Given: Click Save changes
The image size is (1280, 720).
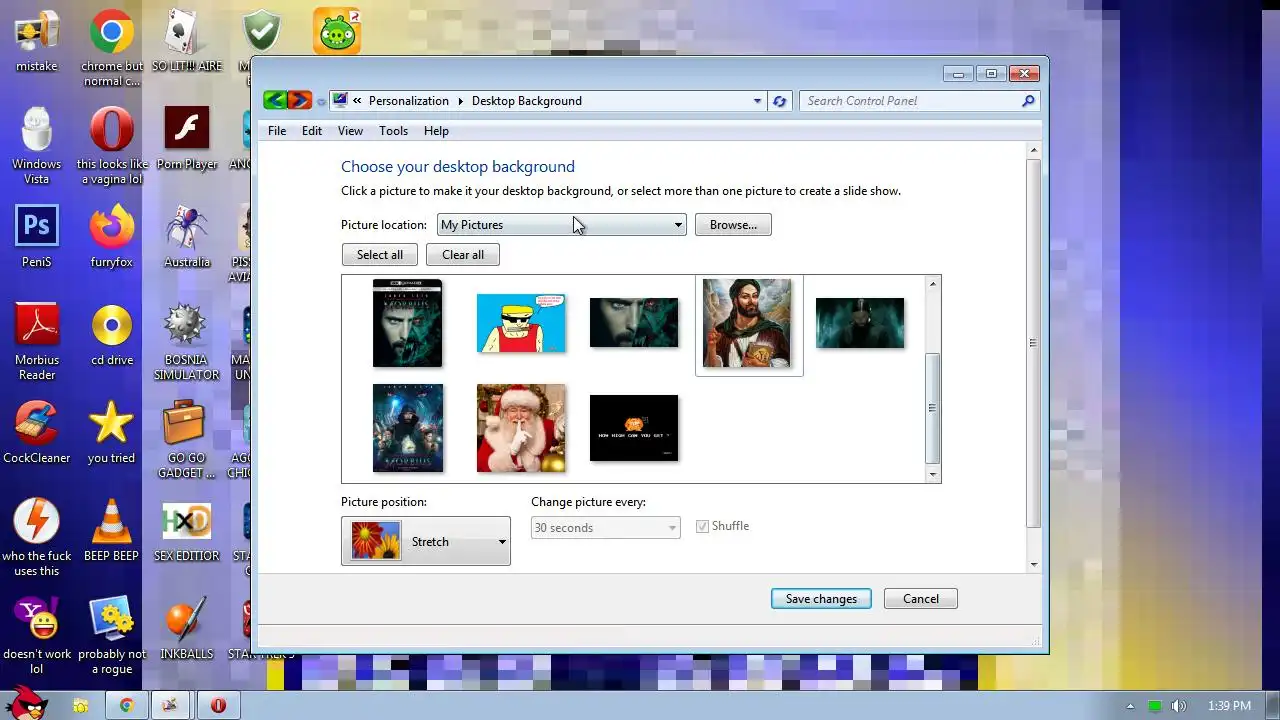Looking at the screenshot, I should coord(821,599).
